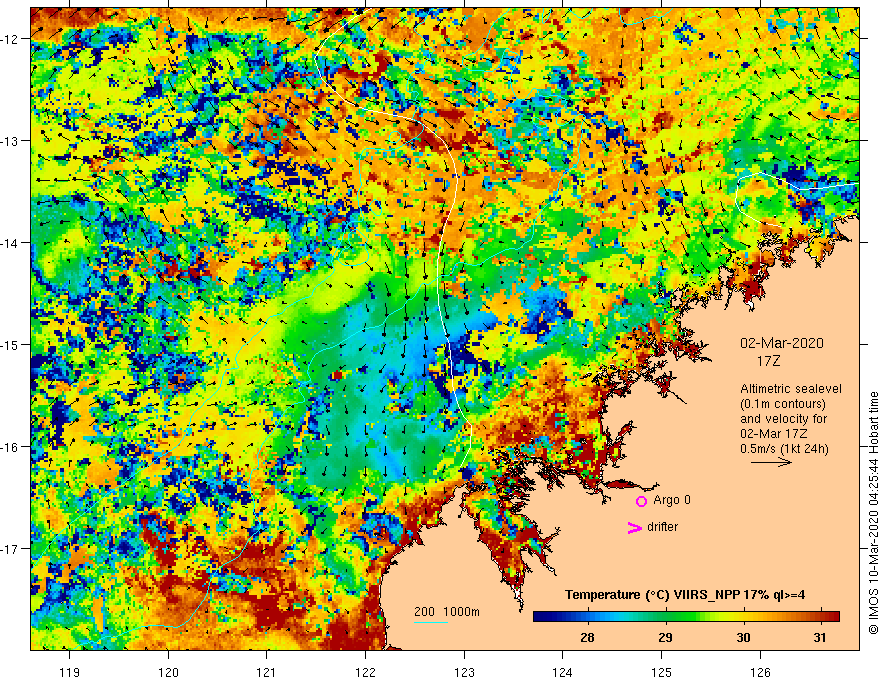Click the 02-Mar-2020 date label

click(782, 343)
